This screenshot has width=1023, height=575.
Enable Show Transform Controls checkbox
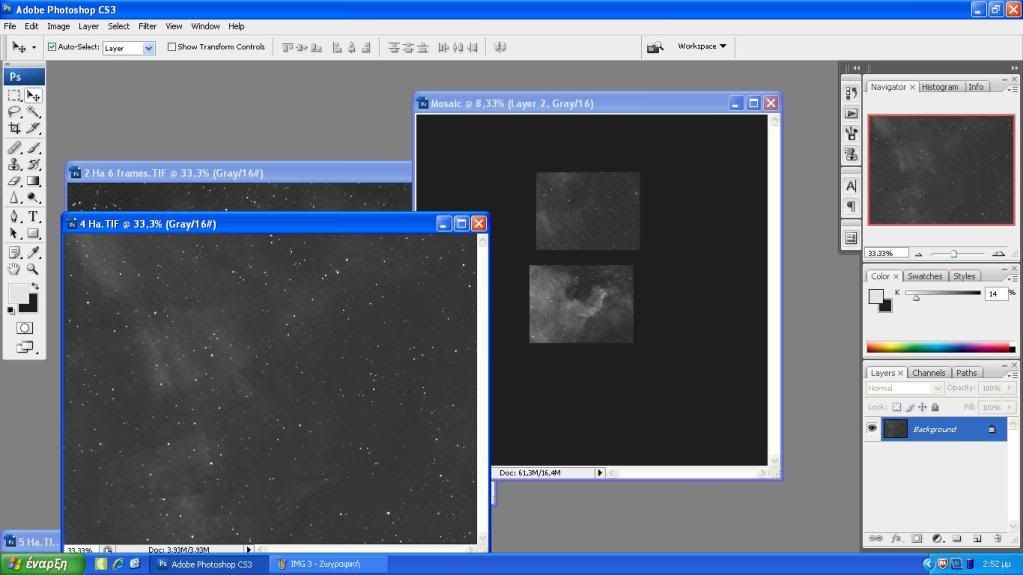172,47
